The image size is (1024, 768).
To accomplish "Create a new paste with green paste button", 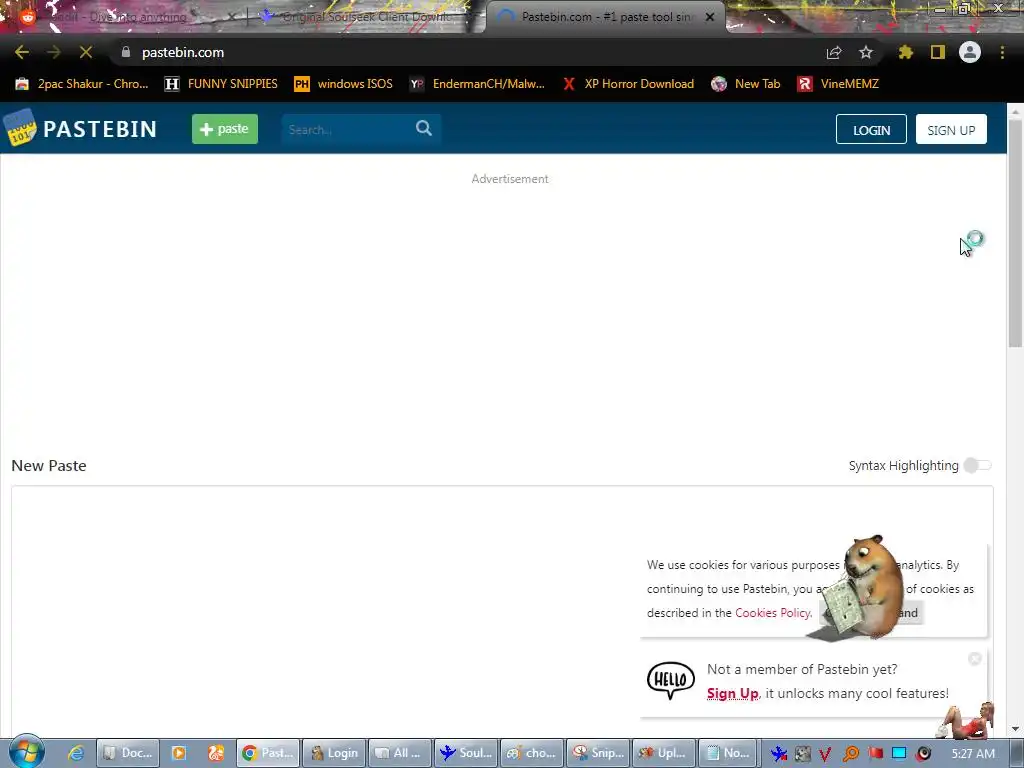I will (225, 129).
